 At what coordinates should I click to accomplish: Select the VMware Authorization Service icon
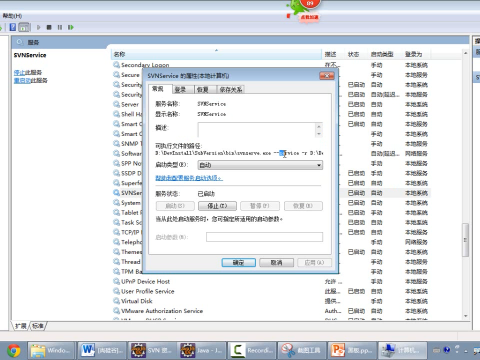(x=116, y=311)
